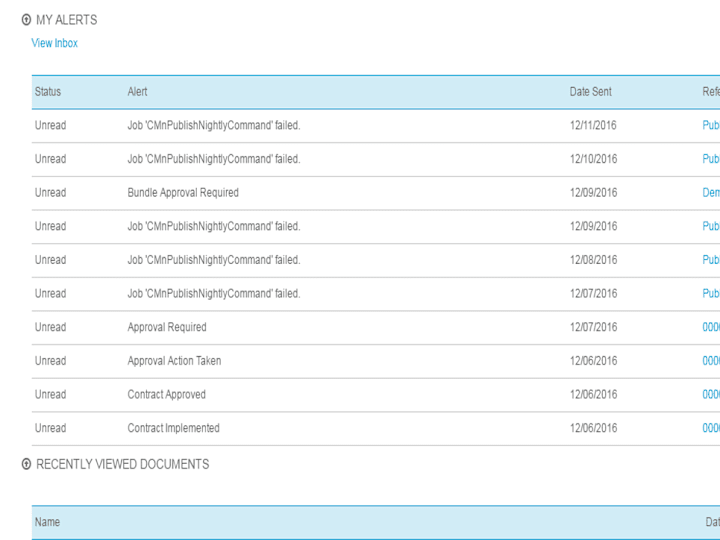Sort alerts by the Alert column header
This screenshot has width=720, height=540.
[137, 92]
